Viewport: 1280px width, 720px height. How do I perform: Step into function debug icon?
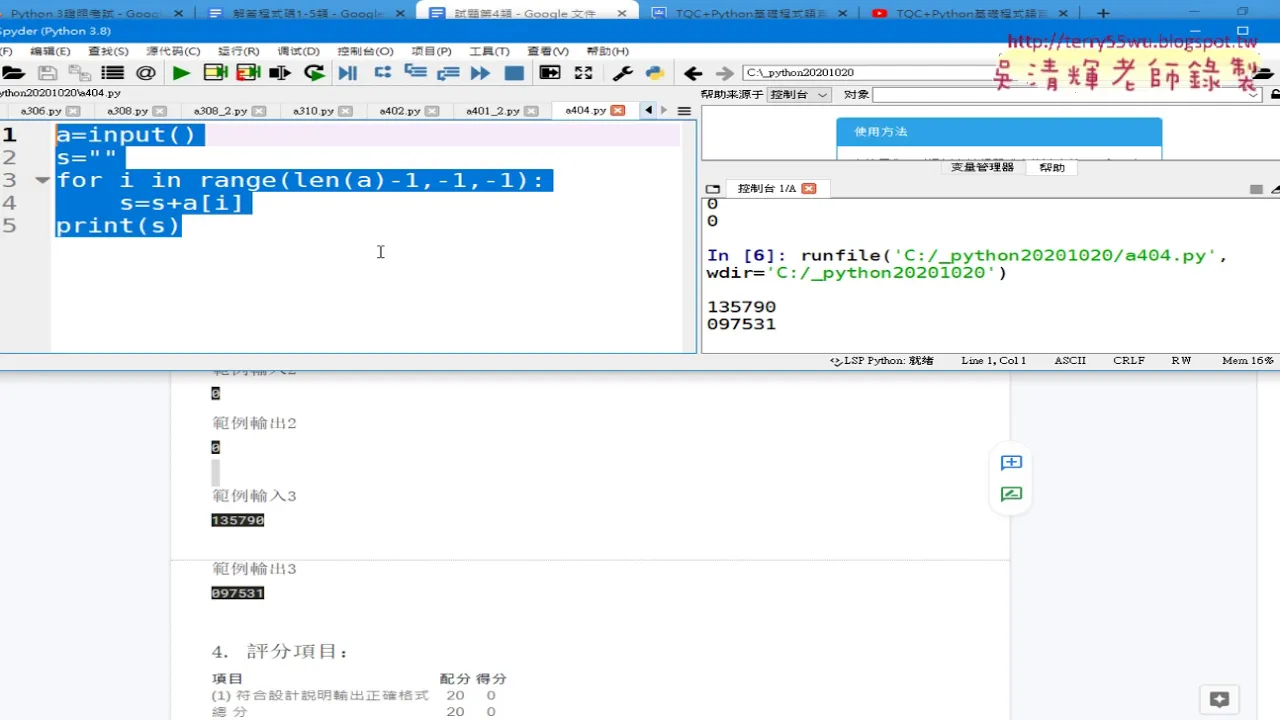pos(415,73)
